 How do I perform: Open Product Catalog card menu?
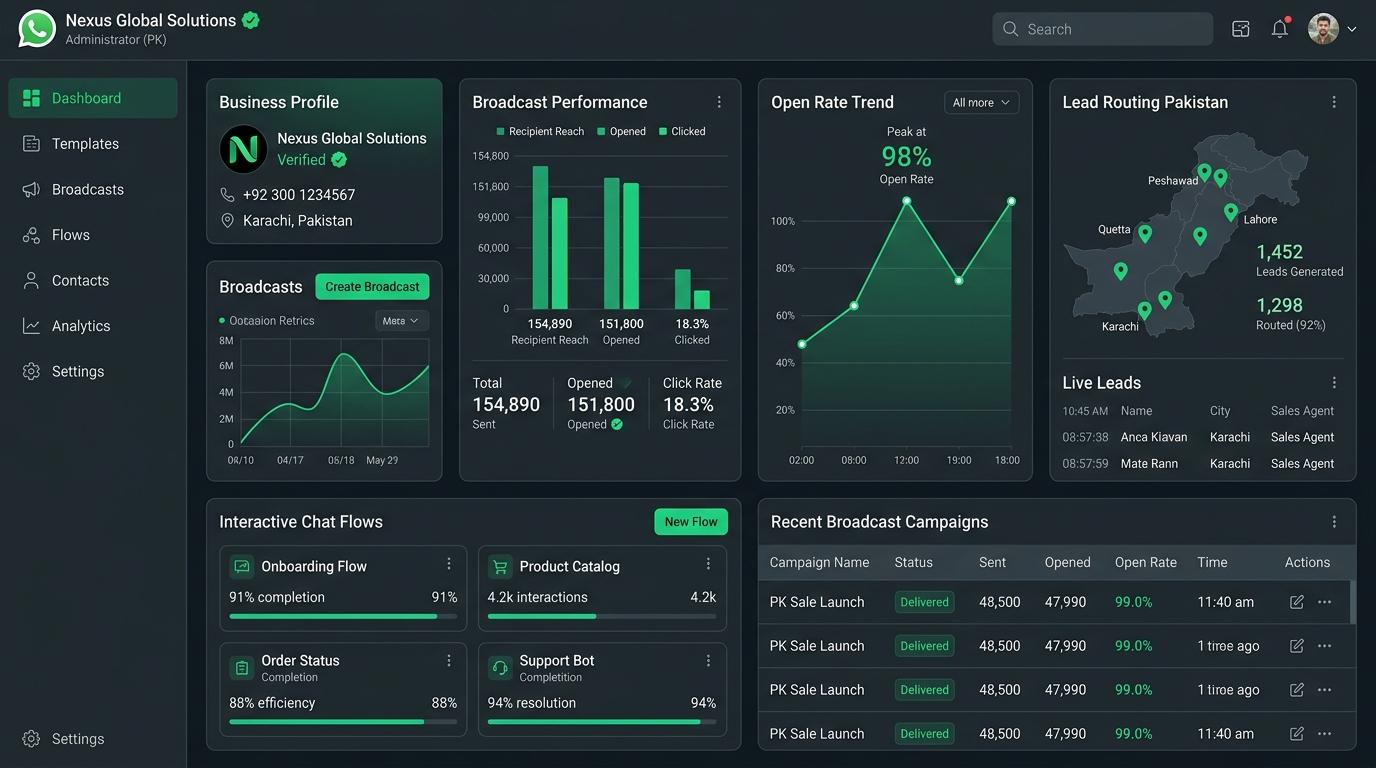point(708,564)
